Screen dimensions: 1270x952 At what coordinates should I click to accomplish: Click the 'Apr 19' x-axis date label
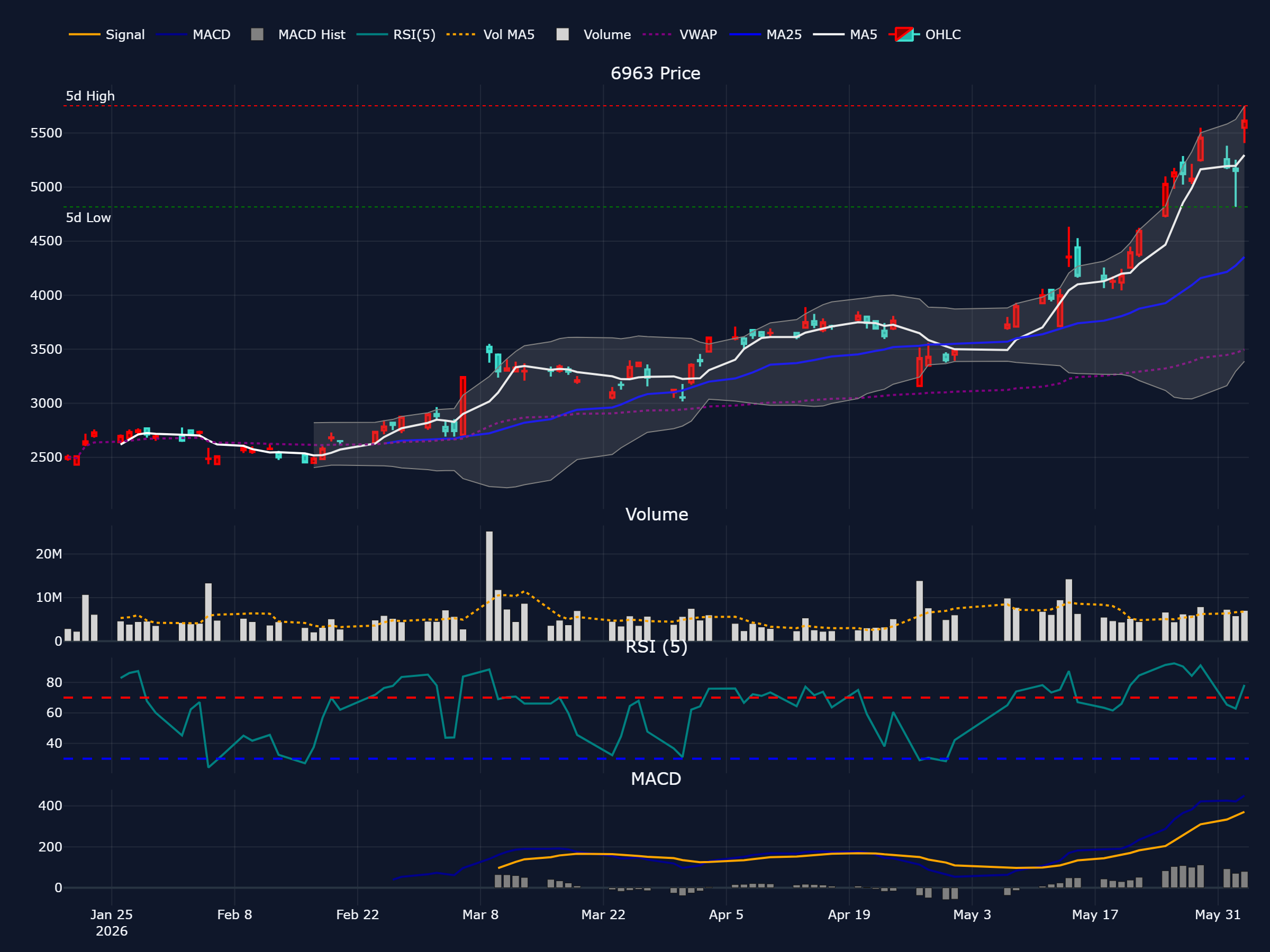[x=849, y=914]
